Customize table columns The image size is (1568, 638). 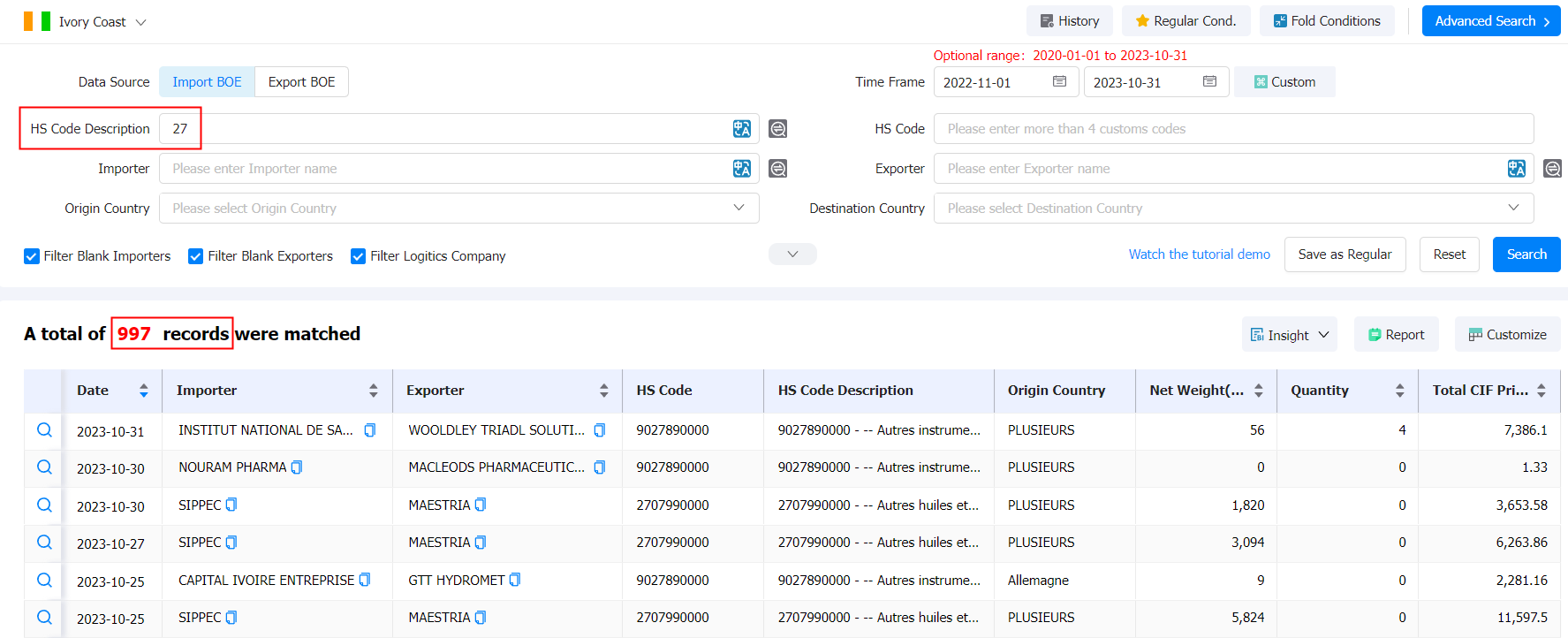1507,335
